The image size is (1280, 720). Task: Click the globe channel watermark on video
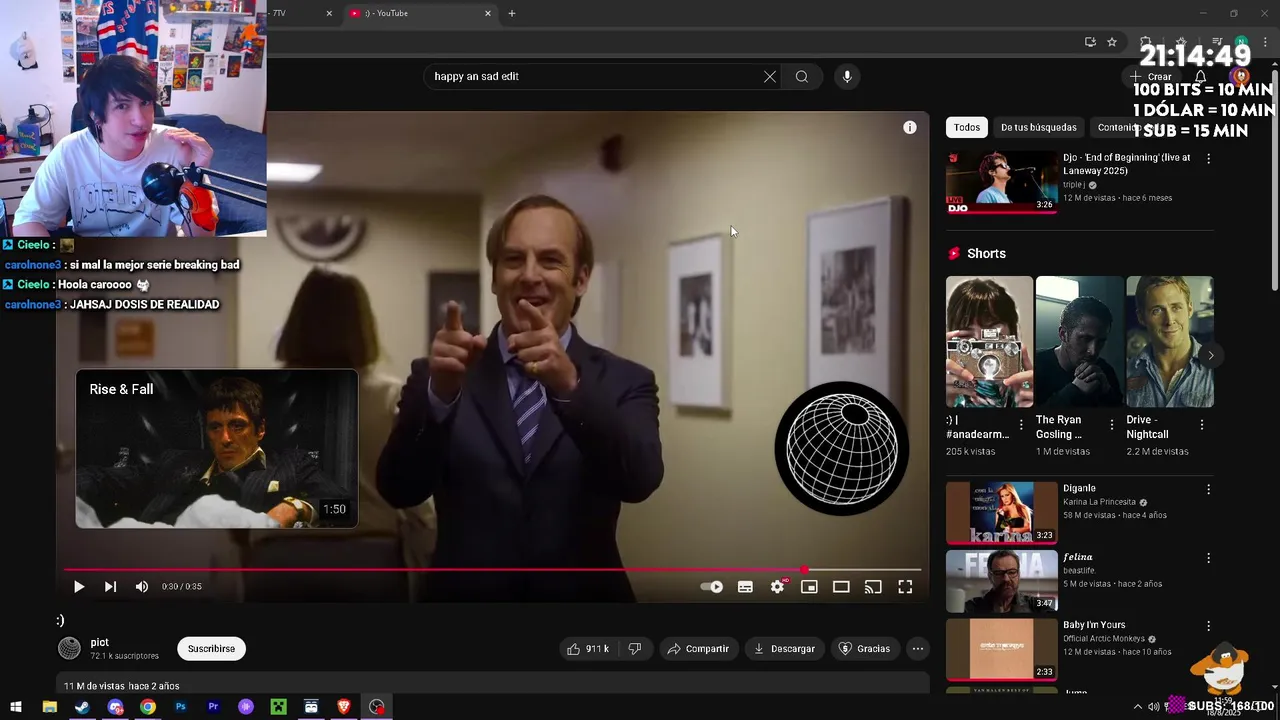(842, 448)
